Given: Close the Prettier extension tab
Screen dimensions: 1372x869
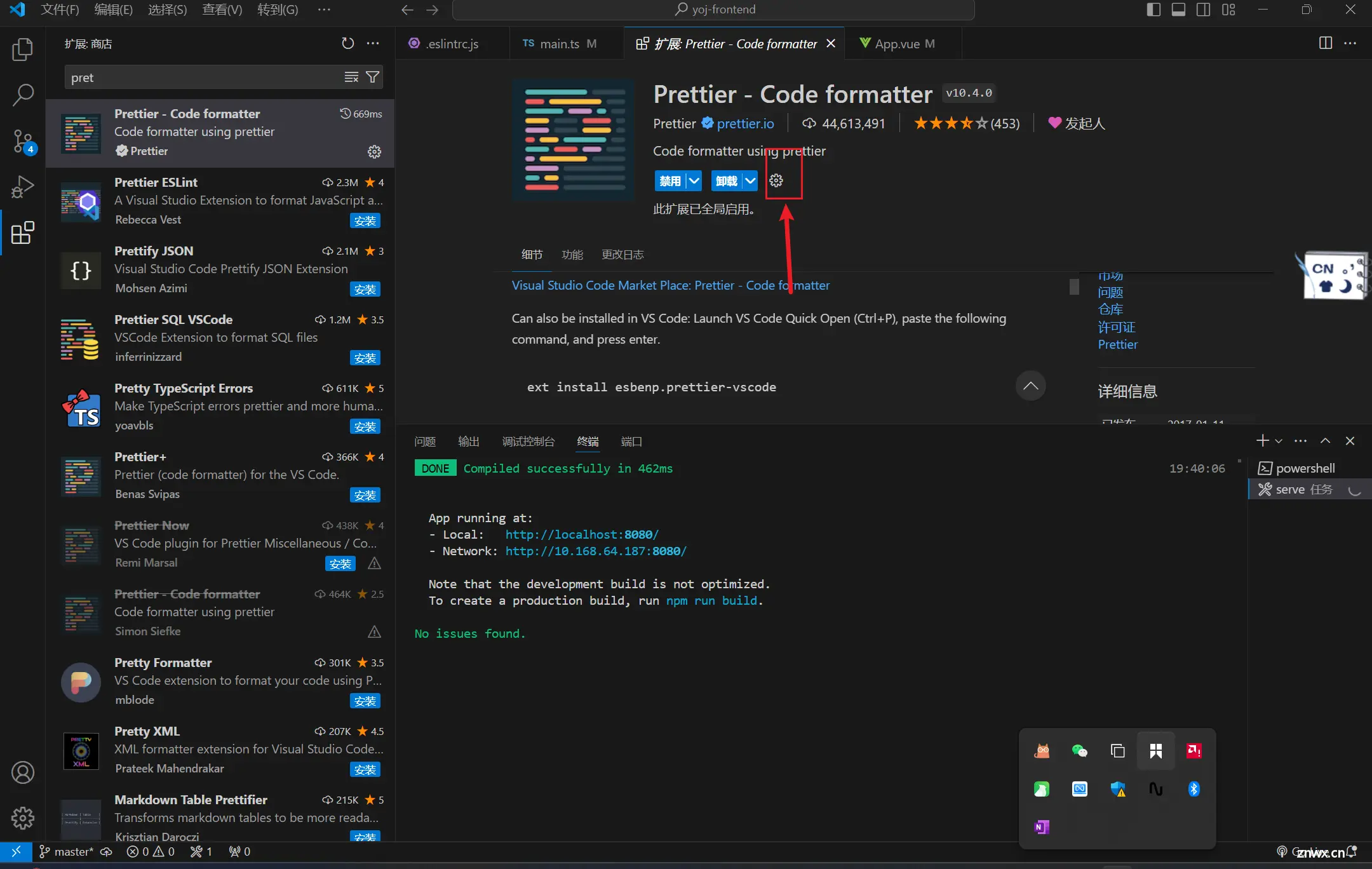Looking at the screenshot, I should [831, 43].
